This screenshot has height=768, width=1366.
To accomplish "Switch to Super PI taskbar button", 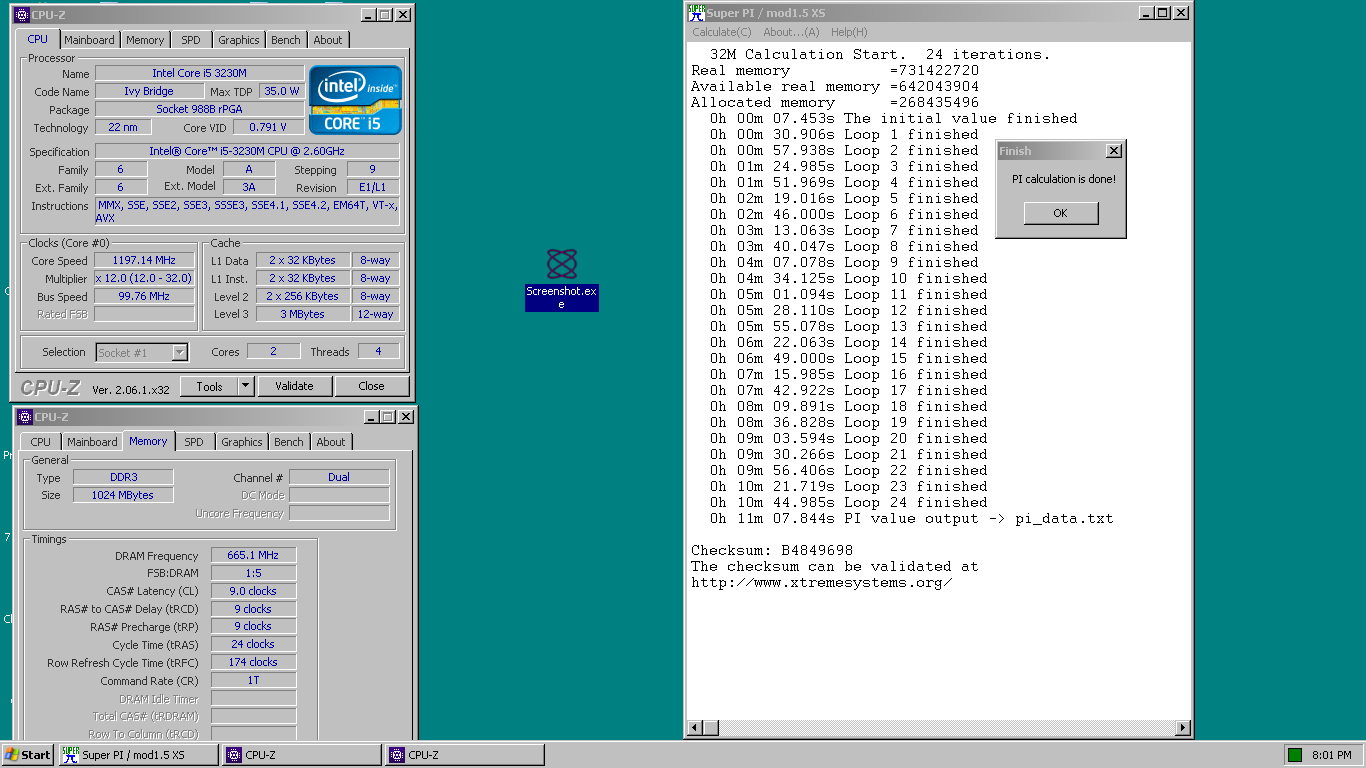I will click(x=138, y=755).
